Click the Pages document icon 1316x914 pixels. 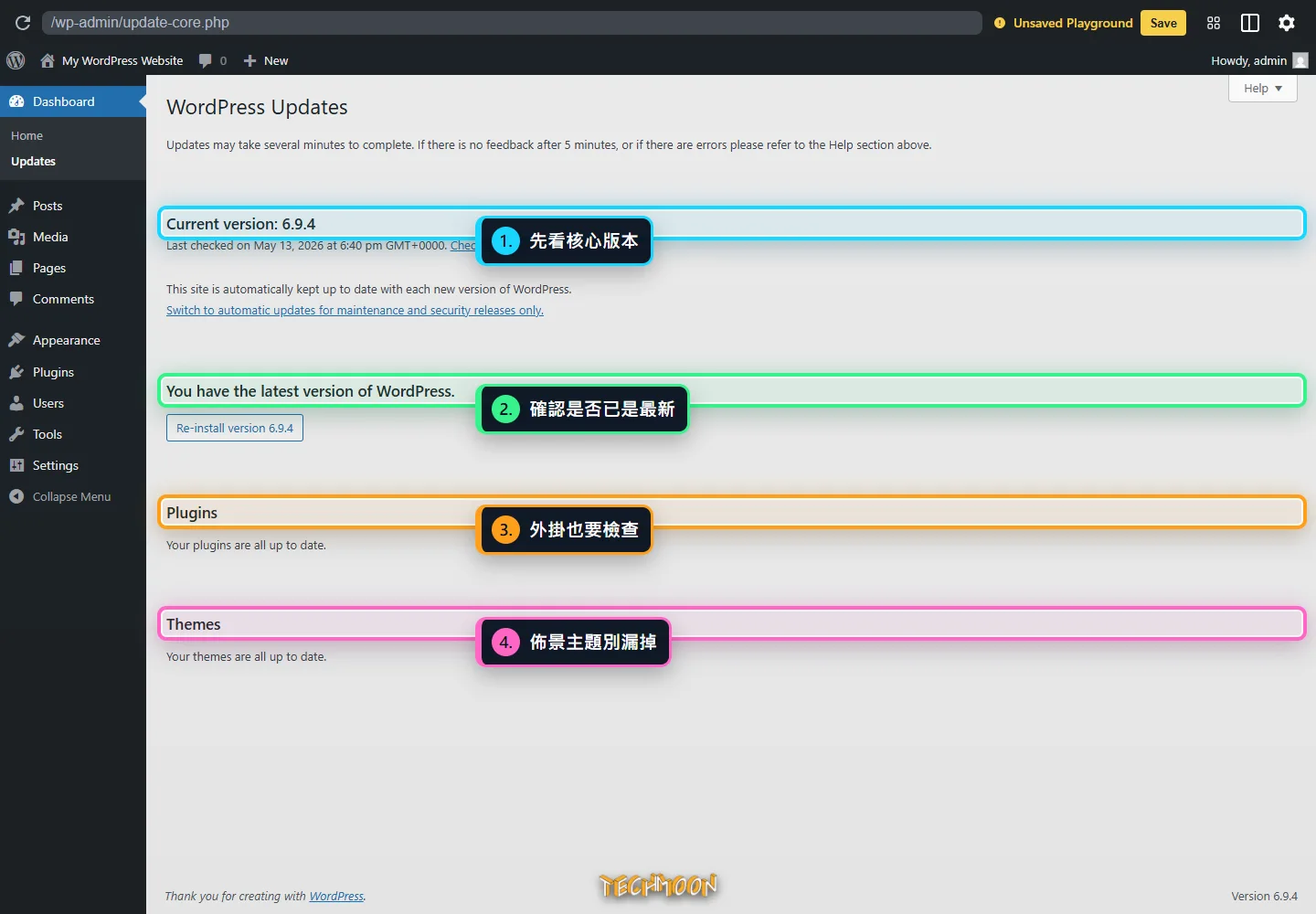pos(16,268)
